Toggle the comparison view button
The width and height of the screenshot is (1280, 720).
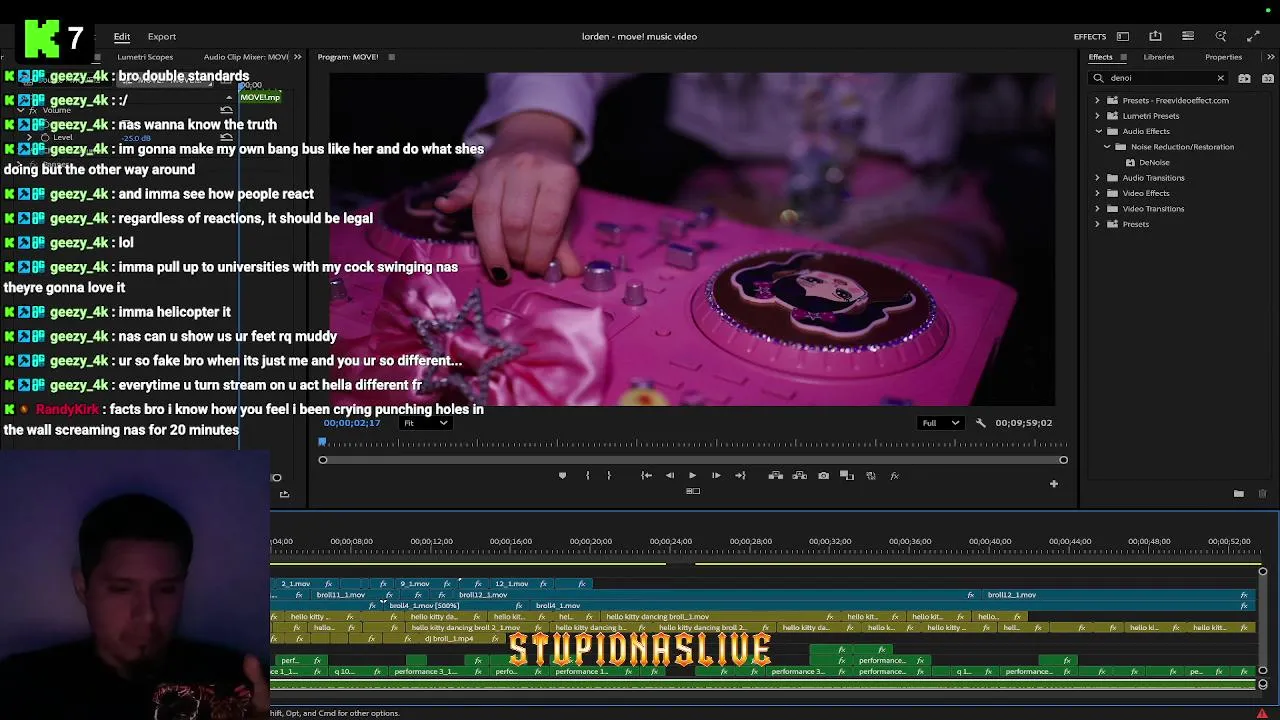pyautogui.click(x=847, y=476)
